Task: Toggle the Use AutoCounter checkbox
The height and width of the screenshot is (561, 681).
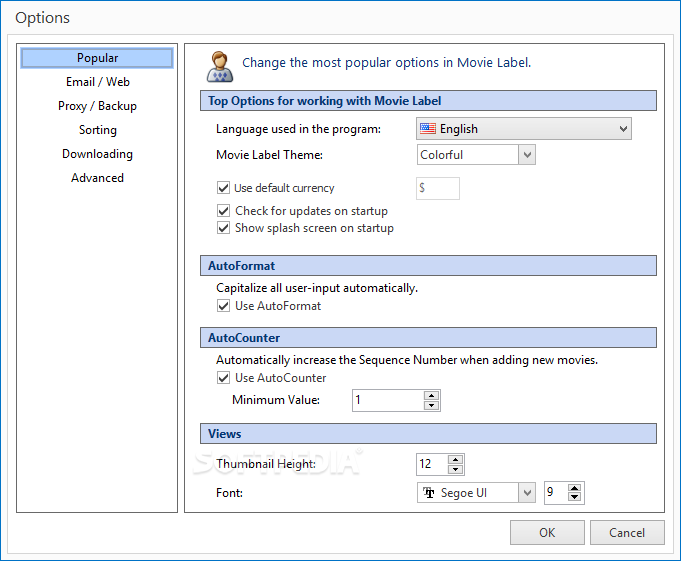Action: 223,378
